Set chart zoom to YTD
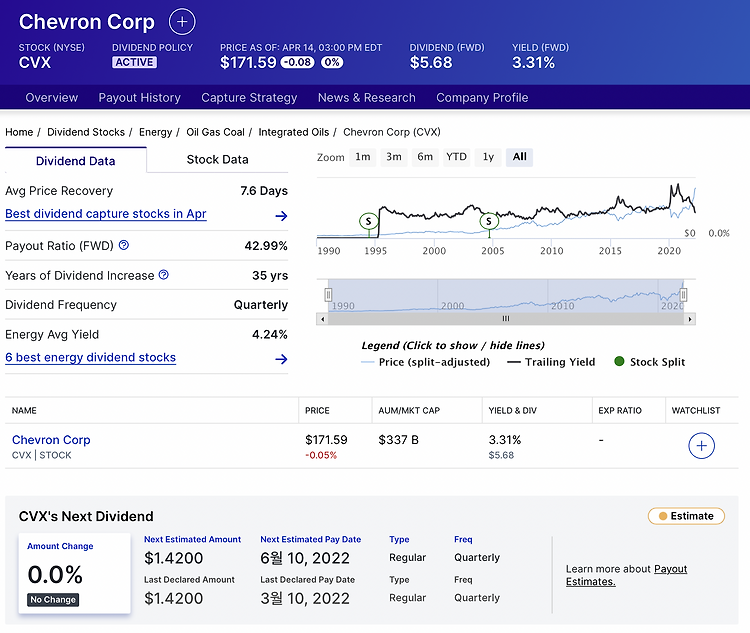 click(x=456, y=157)
